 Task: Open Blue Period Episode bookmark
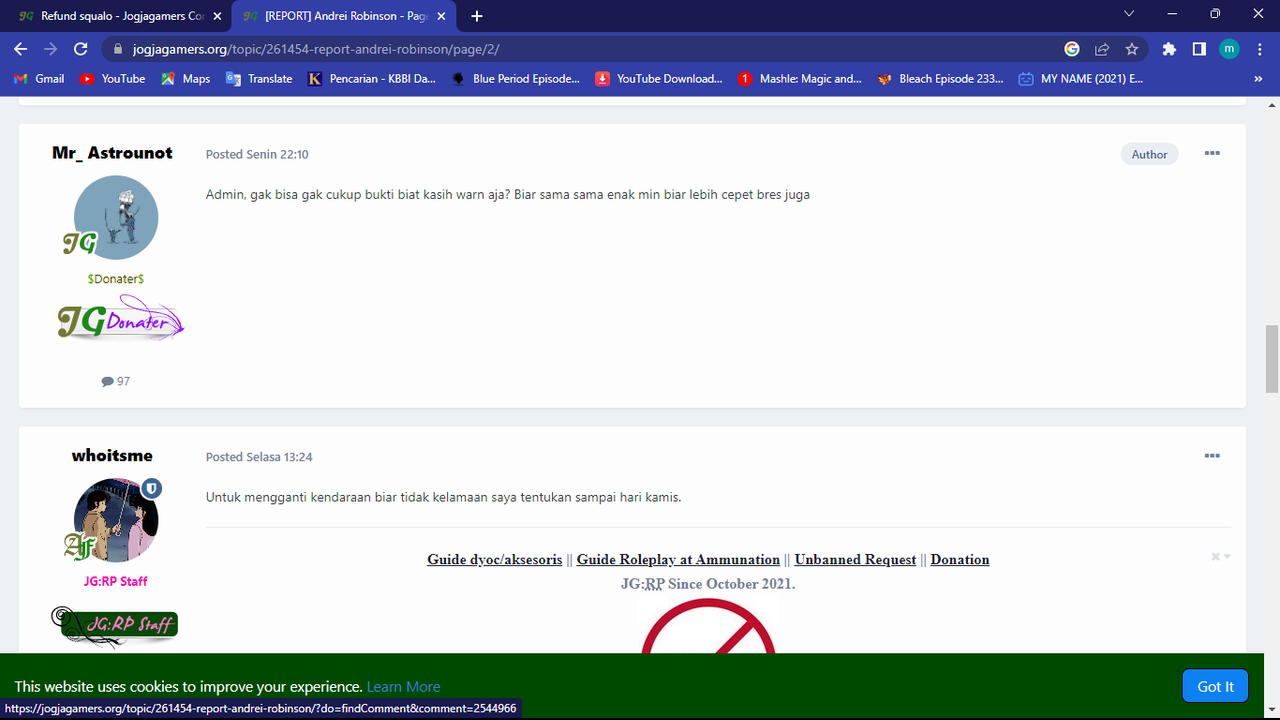[516, 79]
